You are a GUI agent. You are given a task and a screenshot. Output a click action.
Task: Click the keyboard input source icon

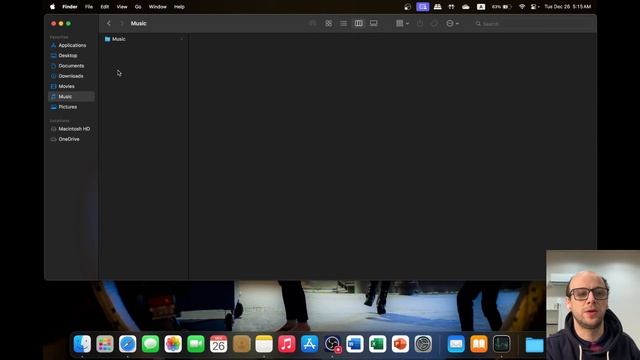(x=481, y=7)
